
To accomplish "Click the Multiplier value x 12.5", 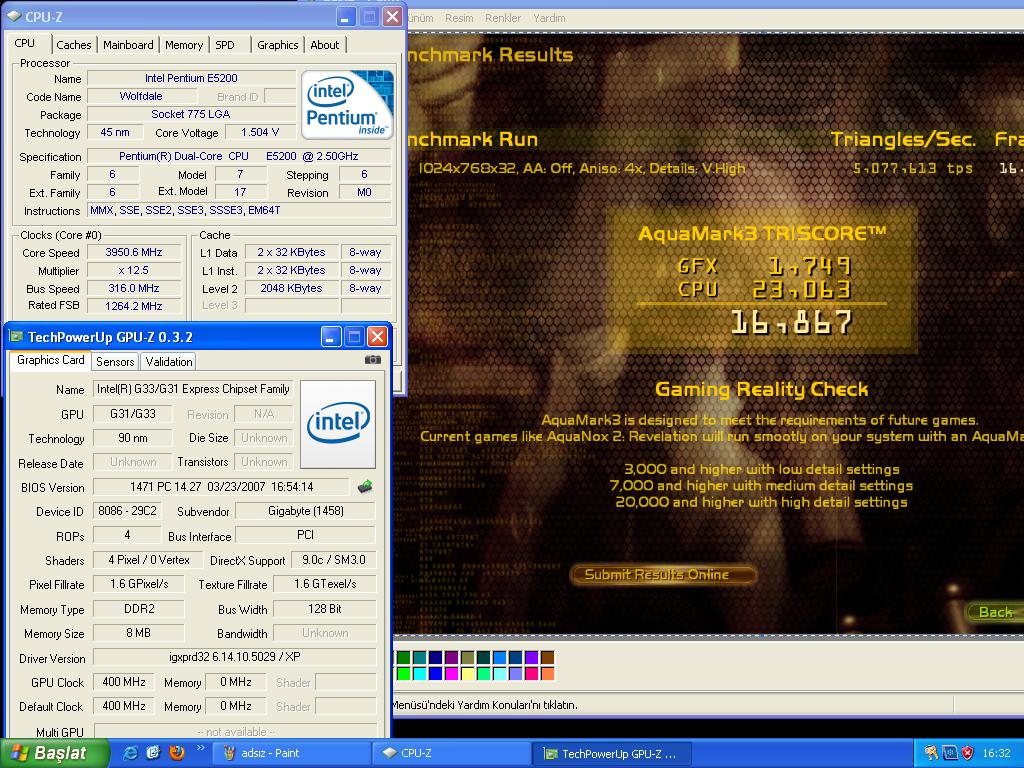I will pyautogui.click(x=134, y=270).
